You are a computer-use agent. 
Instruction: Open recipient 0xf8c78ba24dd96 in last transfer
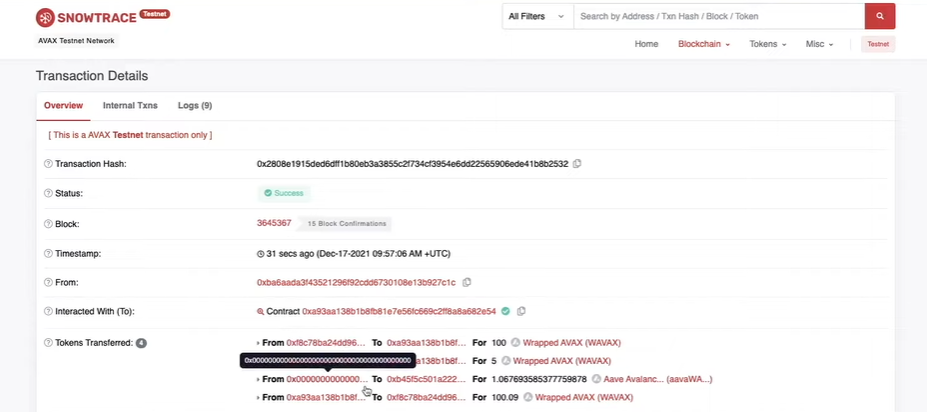pos(426,397)
